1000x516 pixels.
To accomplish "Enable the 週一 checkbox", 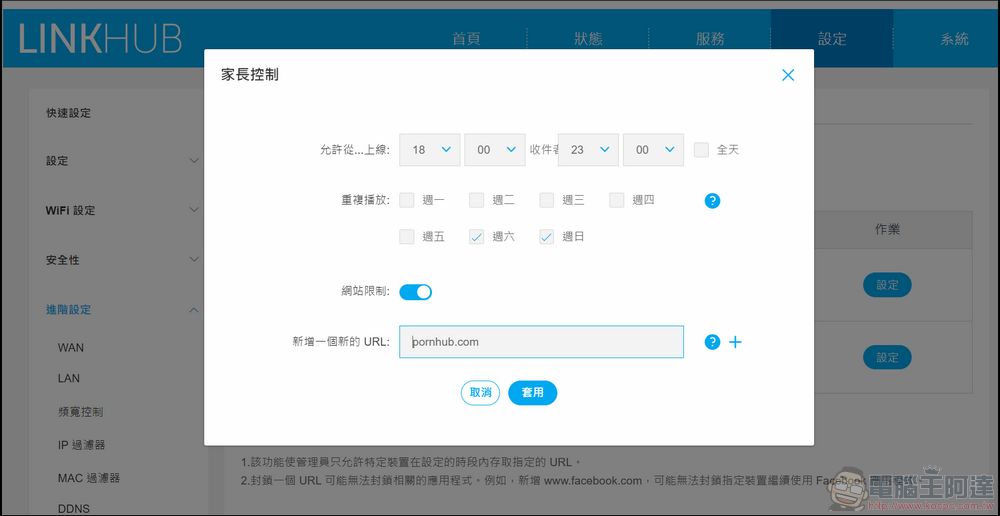I will [x=407, y=200].
